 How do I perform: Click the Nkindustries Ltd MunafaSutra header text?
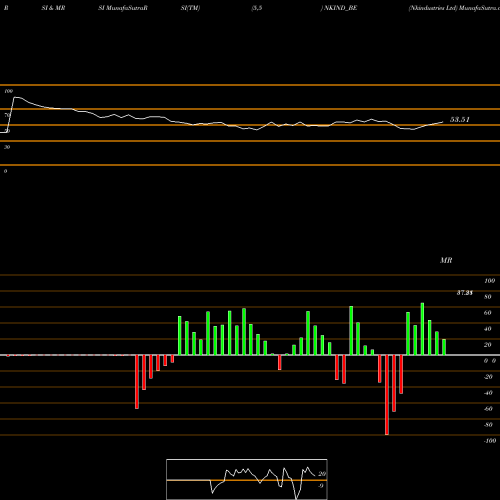pos(454,8)
